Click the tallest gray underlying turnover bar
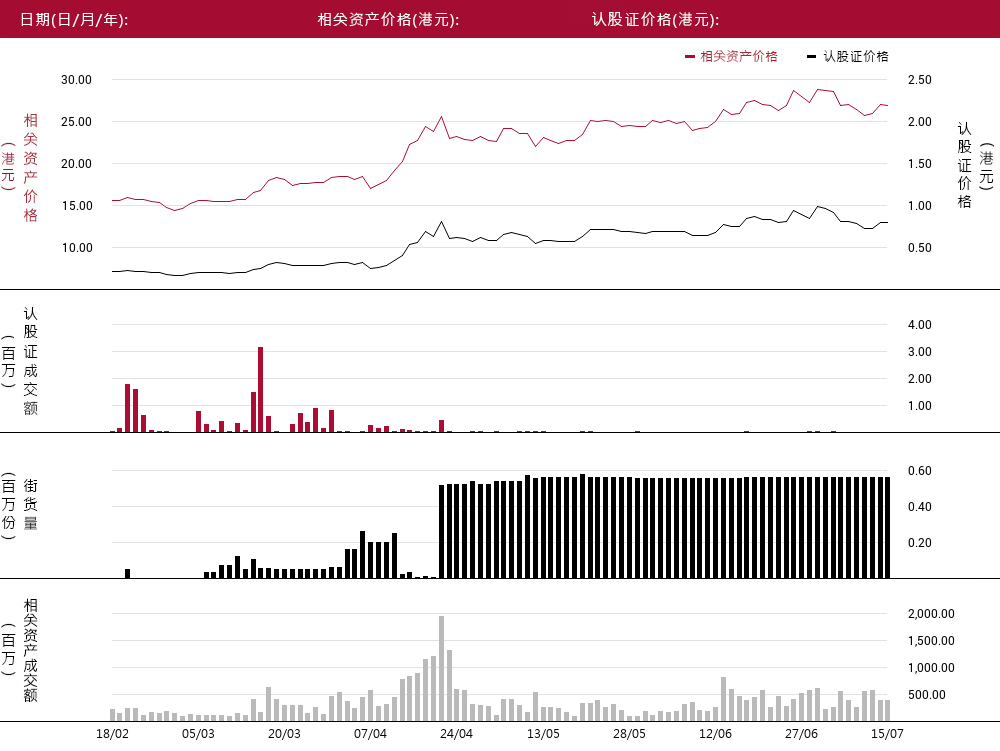This screenshot has width=1000, height=751. 441,668
